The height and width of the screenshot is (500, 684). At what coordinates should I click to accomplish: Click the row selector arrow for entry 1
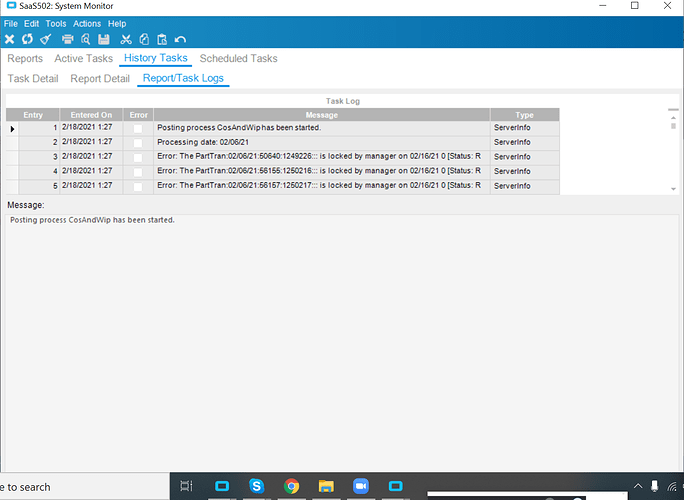pyautogui.click(x=12, y=129)
